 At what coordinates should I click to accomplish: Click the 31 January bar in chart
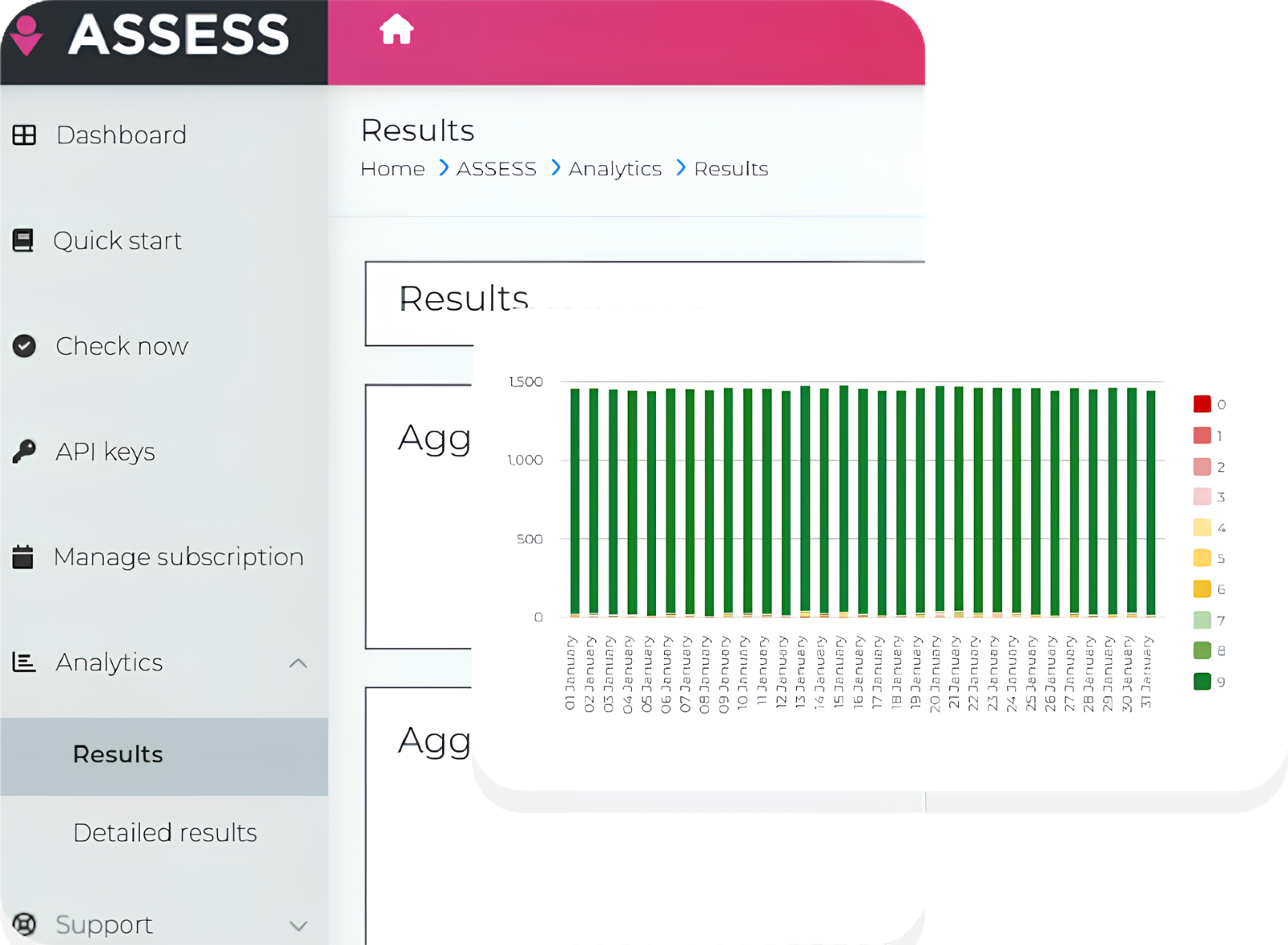(x=1151, y=504)
